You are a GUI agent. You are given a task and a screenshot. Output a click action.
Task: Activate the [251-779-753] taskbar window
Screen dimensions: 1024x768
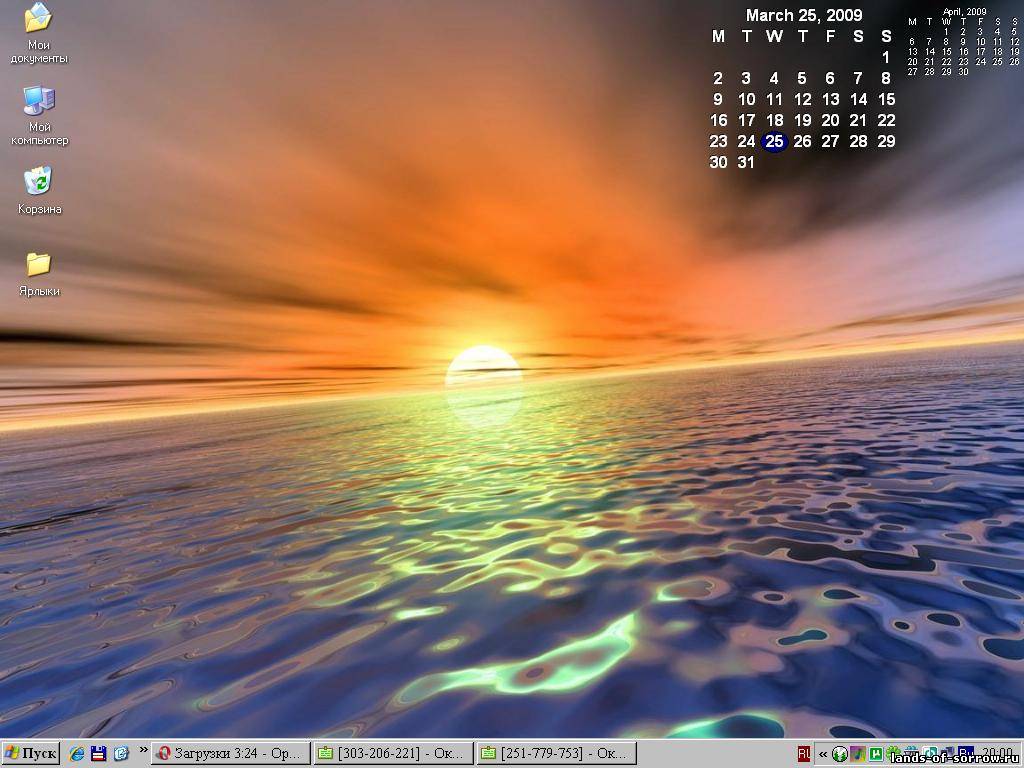[556, 754]
